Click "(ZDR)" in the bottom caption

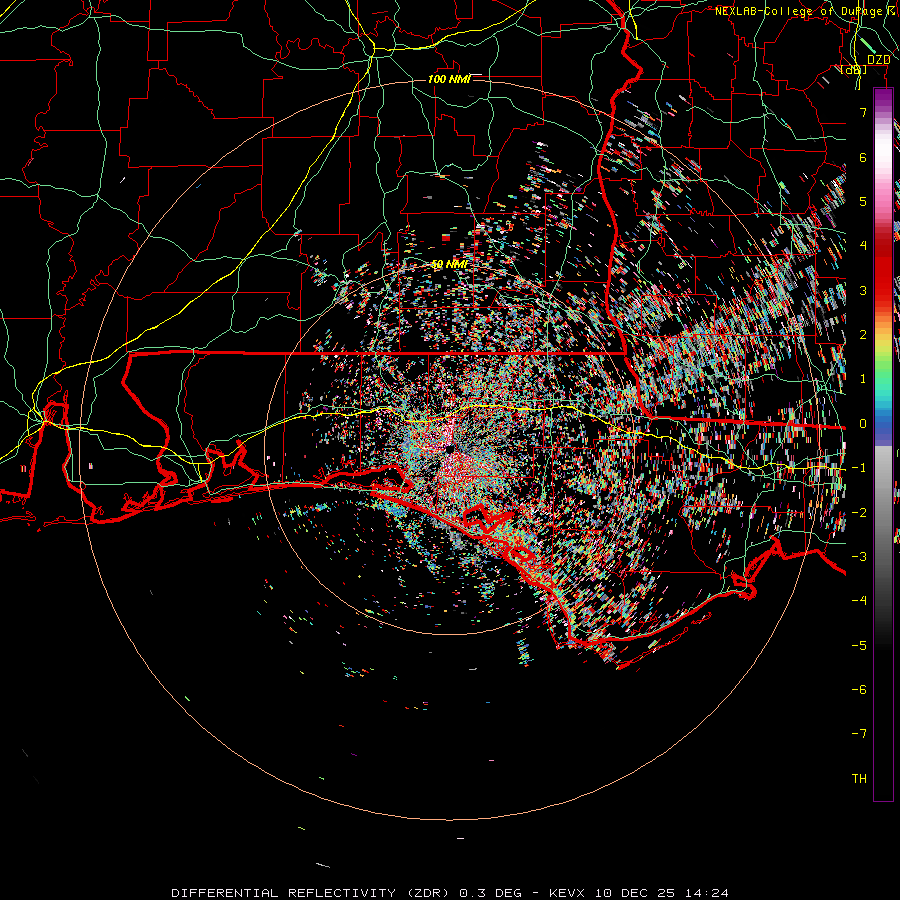click(428, 893)
